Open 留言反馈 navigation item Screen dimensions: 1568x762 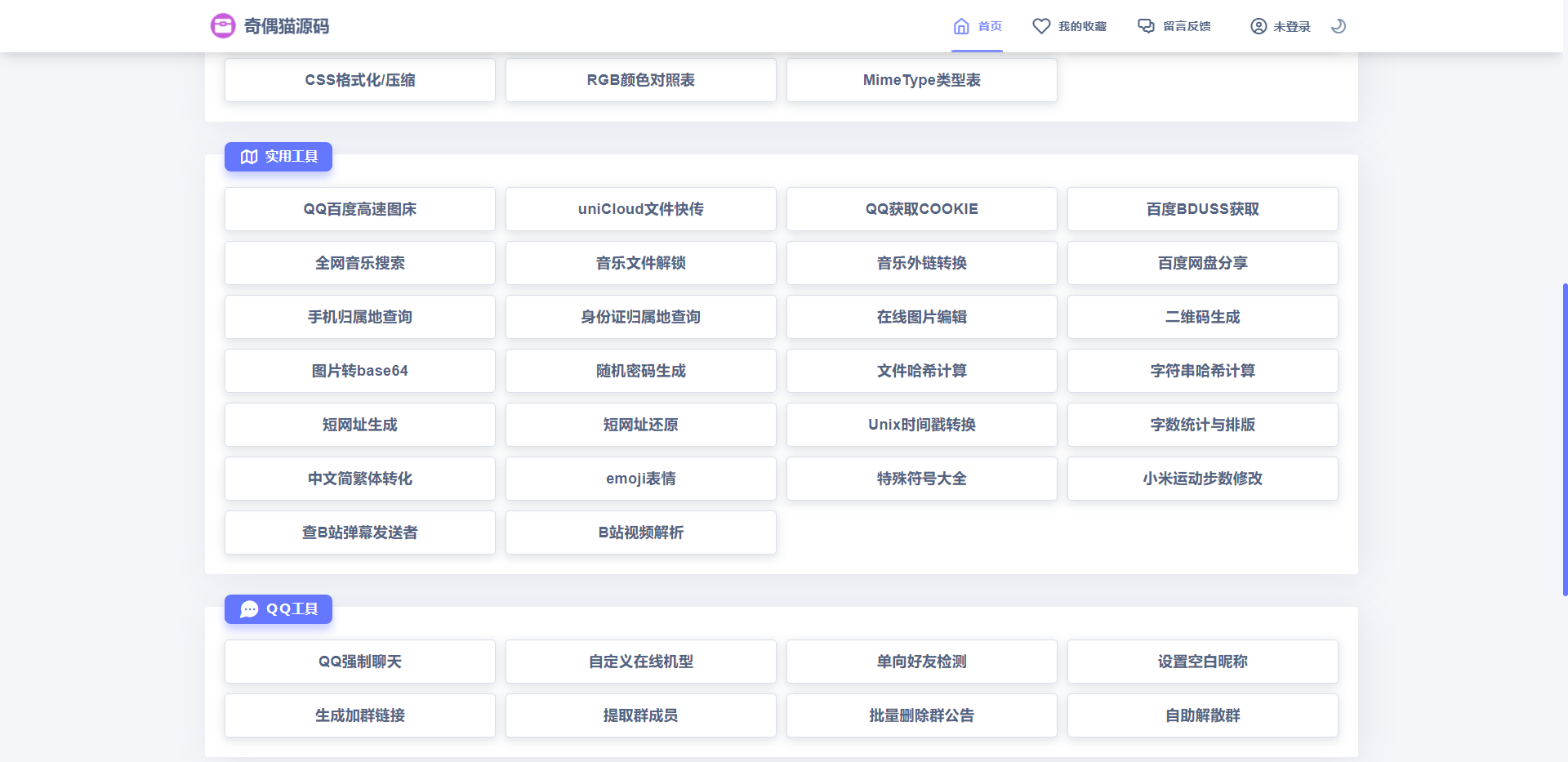pyautogui.click(x=1174, y=26)
